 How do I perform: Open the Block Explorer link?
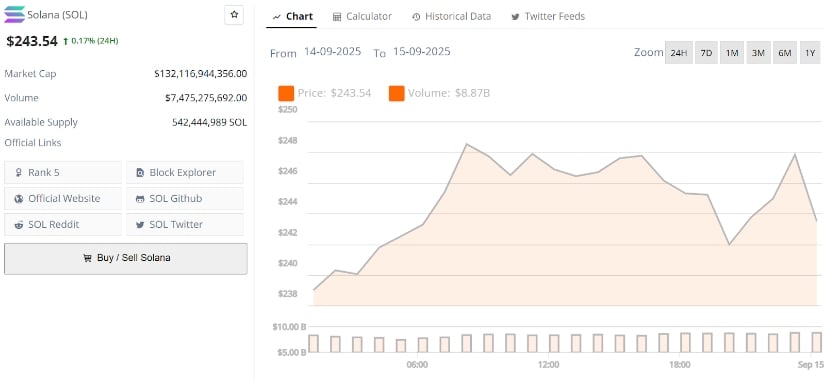(x=185, y=173)
